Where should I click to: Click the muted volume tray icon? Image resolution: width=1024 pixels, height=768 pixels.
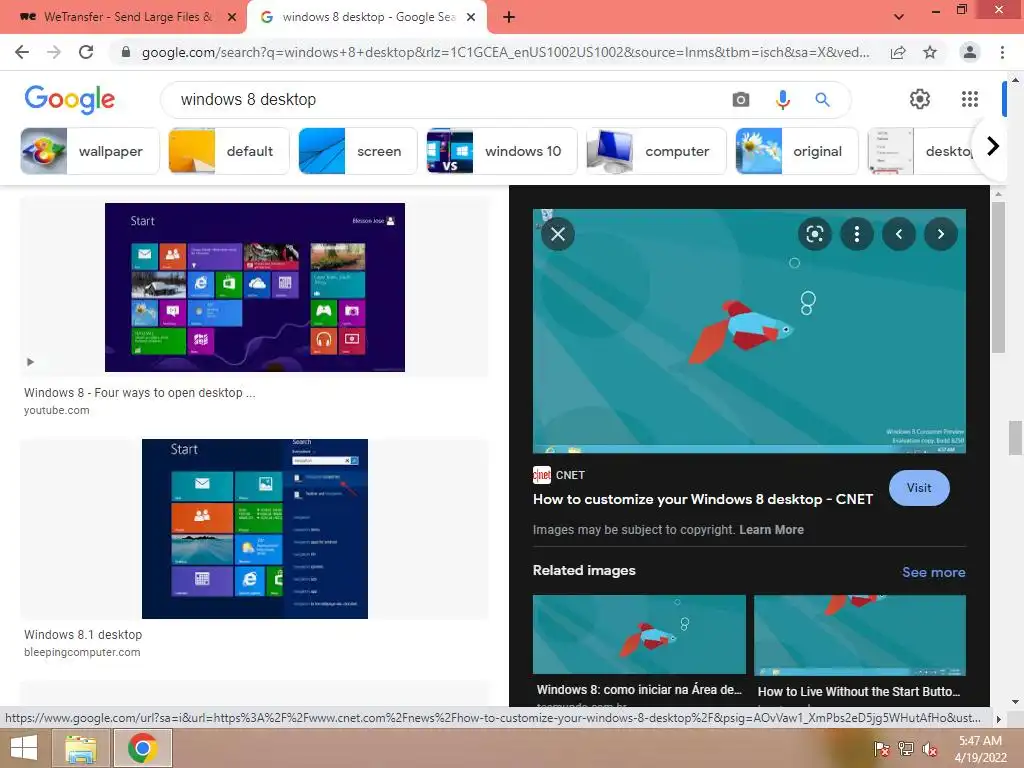[930, 749]
